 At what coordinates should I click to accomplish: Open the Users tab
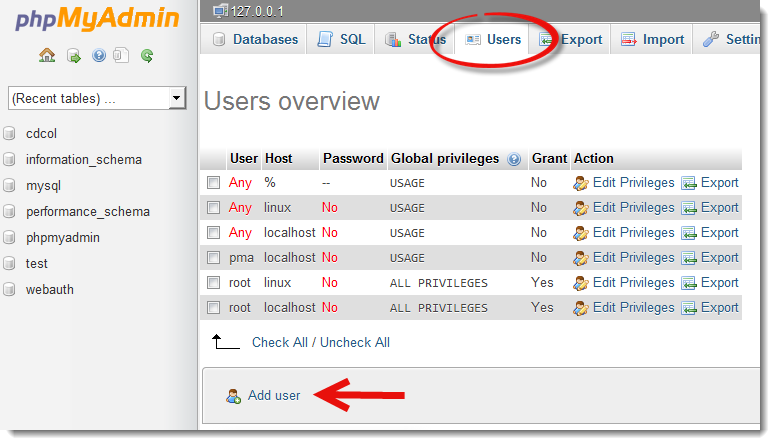pyautogui.click(x=492, y=39)
